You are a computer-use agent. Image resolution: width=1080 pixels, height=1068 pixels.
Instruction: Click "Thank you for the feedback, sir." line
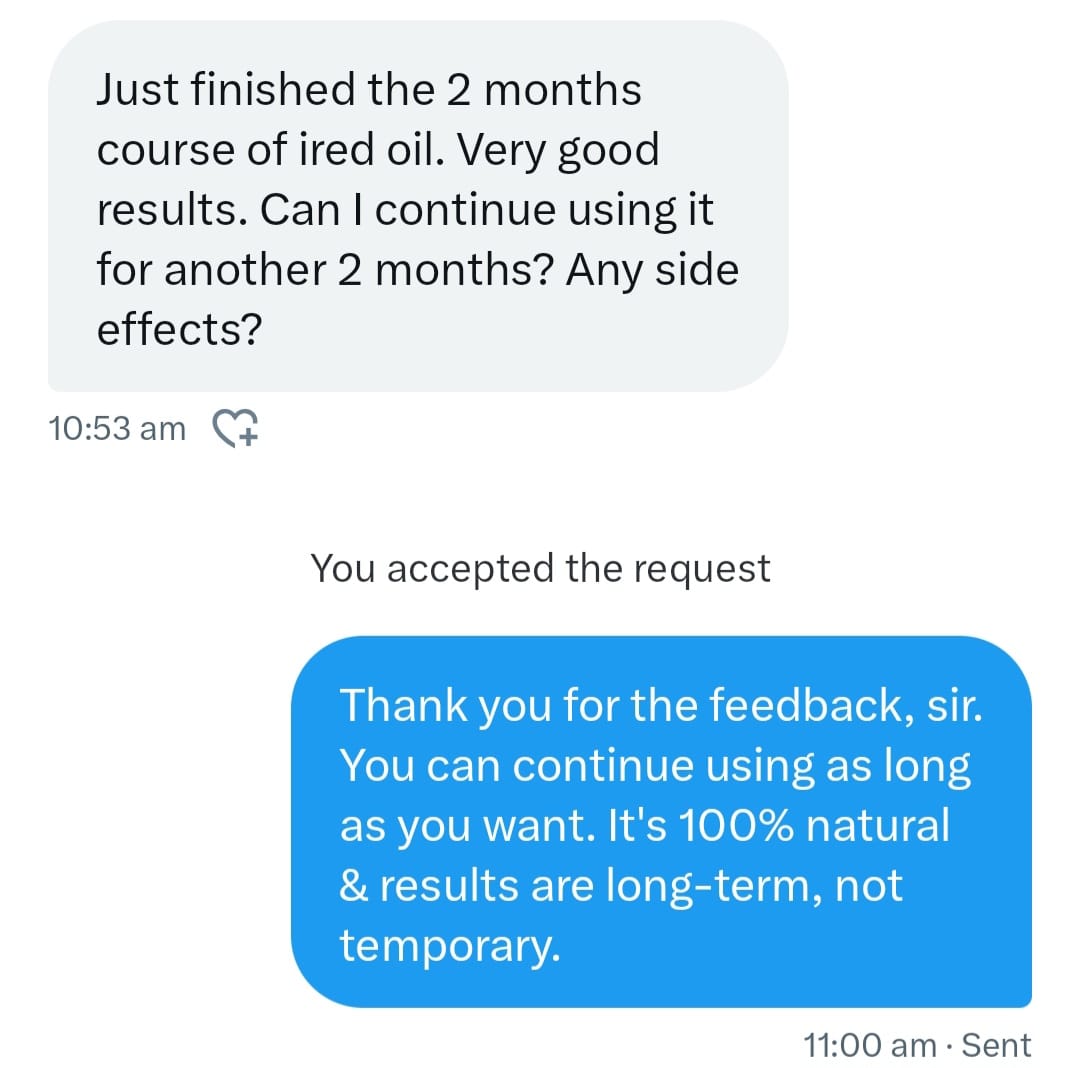[x=662, y=705]
